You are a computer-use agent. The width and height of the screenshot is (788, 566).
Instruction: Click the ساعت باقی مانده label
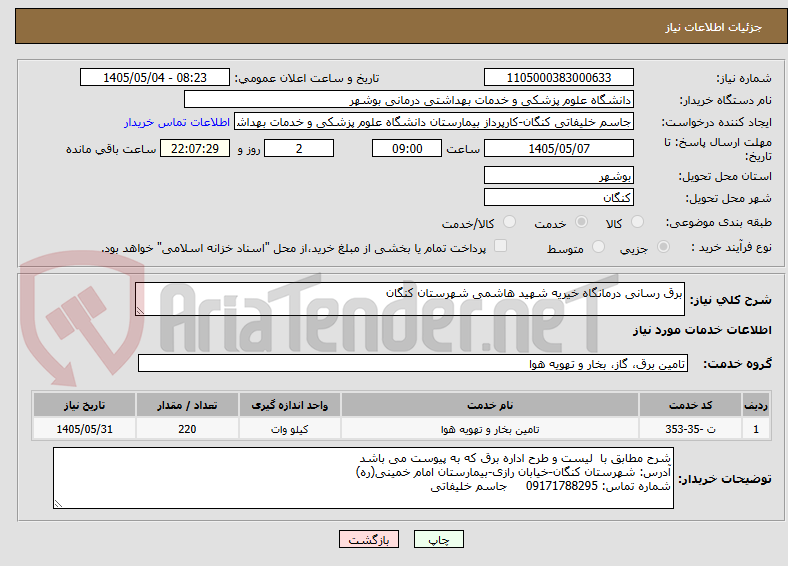[111, 149]
